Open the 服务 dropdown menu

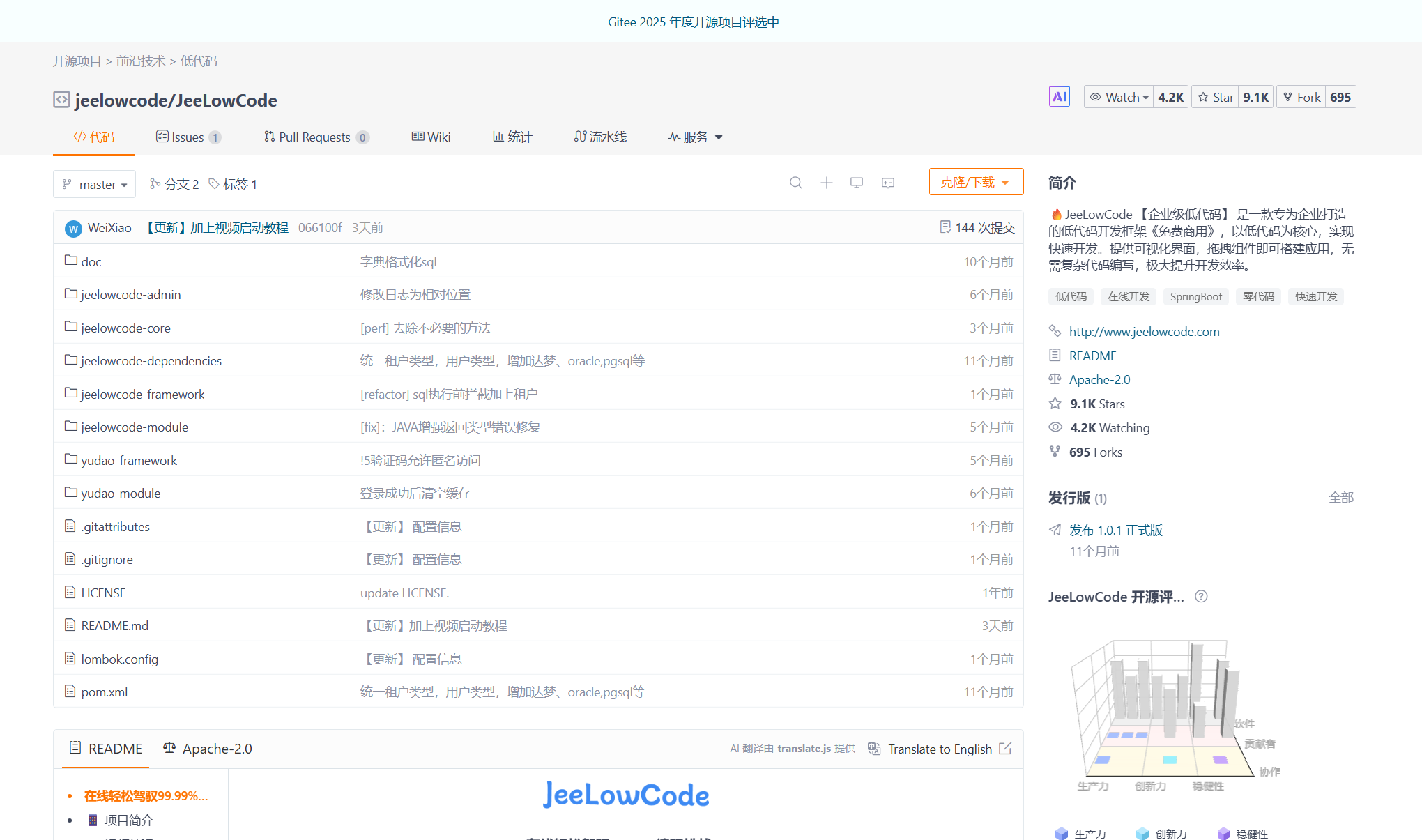(694, 137)
